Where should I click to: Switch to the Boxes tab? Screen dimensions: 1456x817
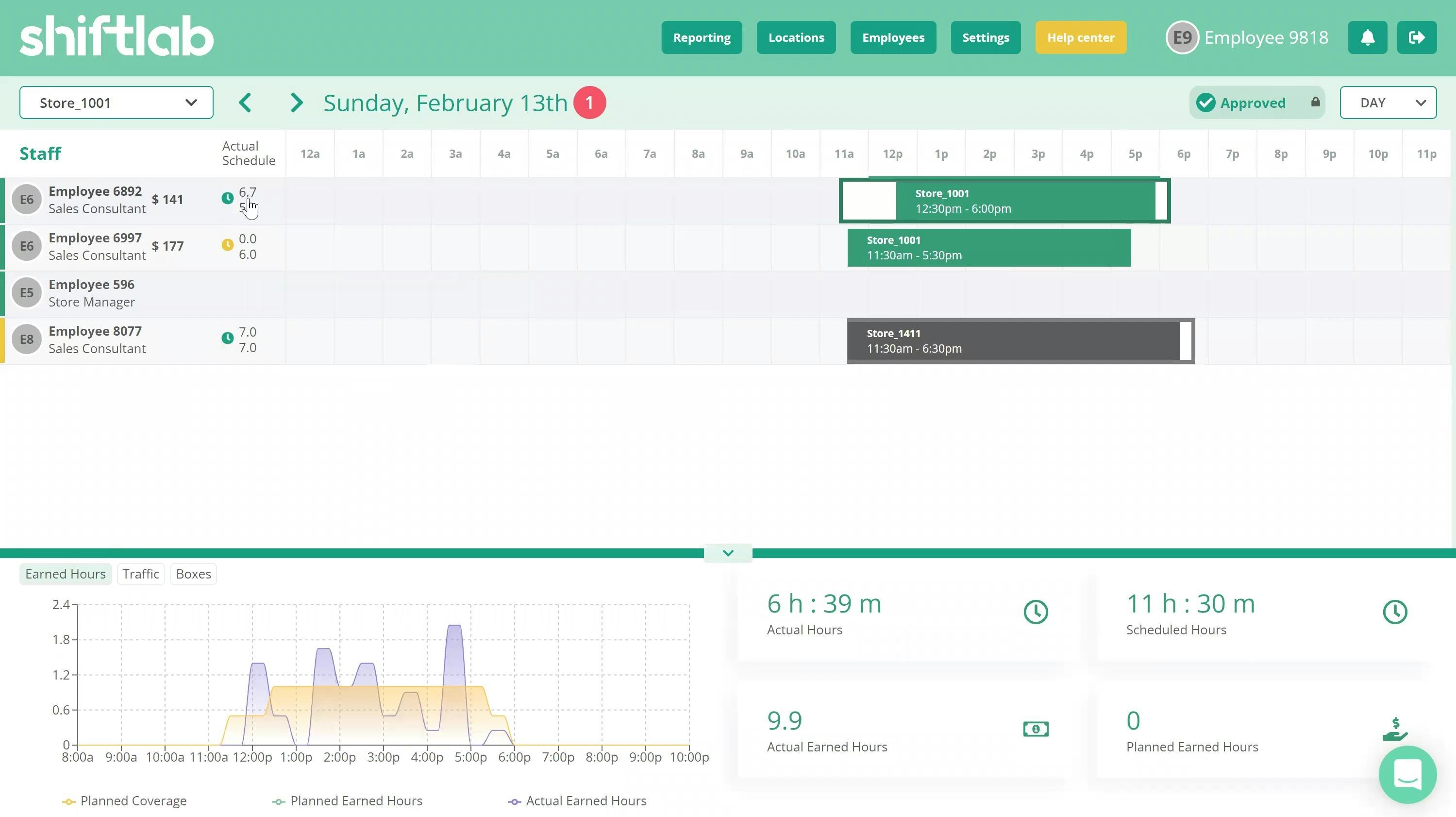tap(193, 573)
